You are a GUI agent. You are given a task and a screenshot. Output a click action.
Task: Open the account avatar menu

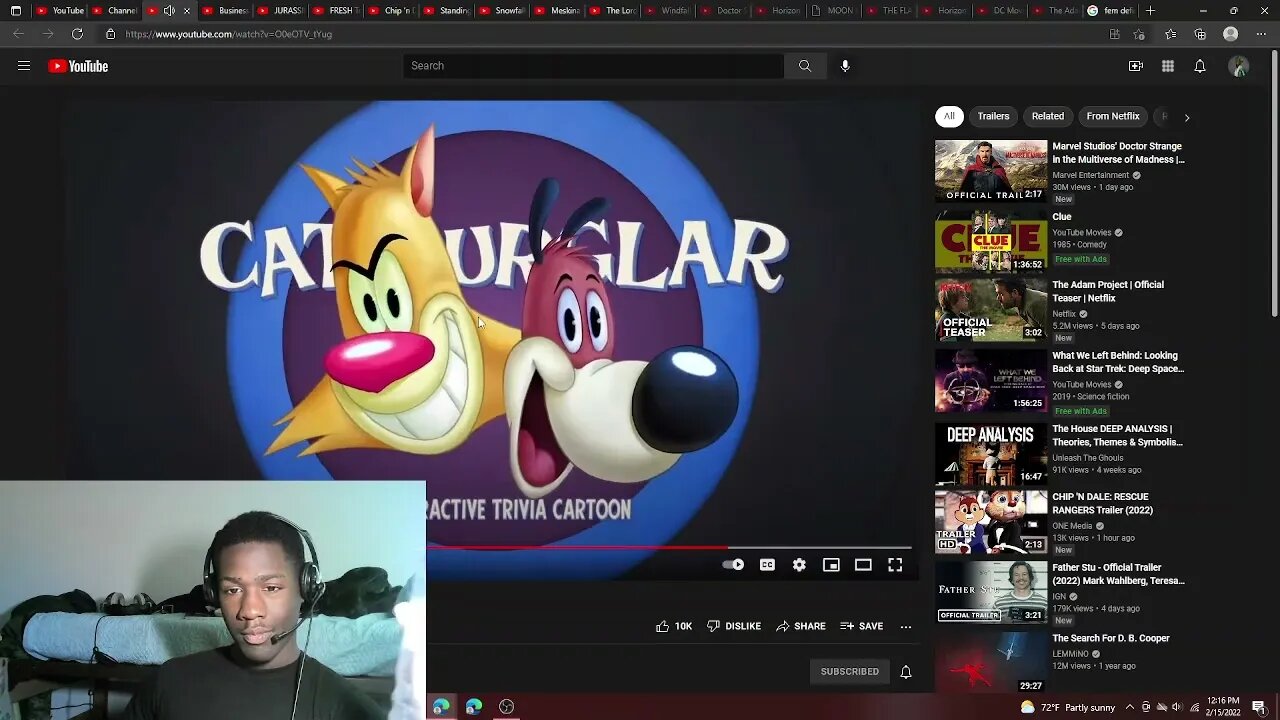1239,66
